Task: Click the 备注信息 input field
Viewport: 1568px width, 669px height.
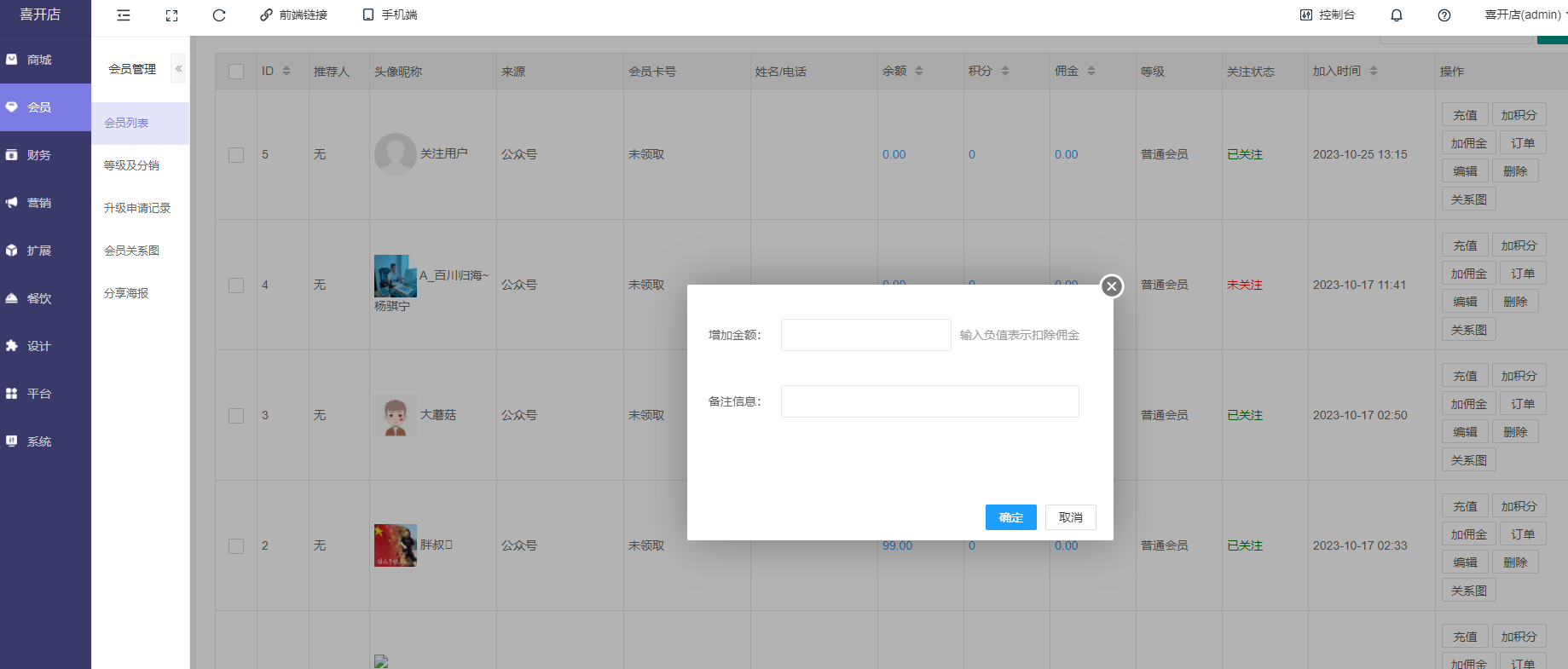Action: pos(929,401)
